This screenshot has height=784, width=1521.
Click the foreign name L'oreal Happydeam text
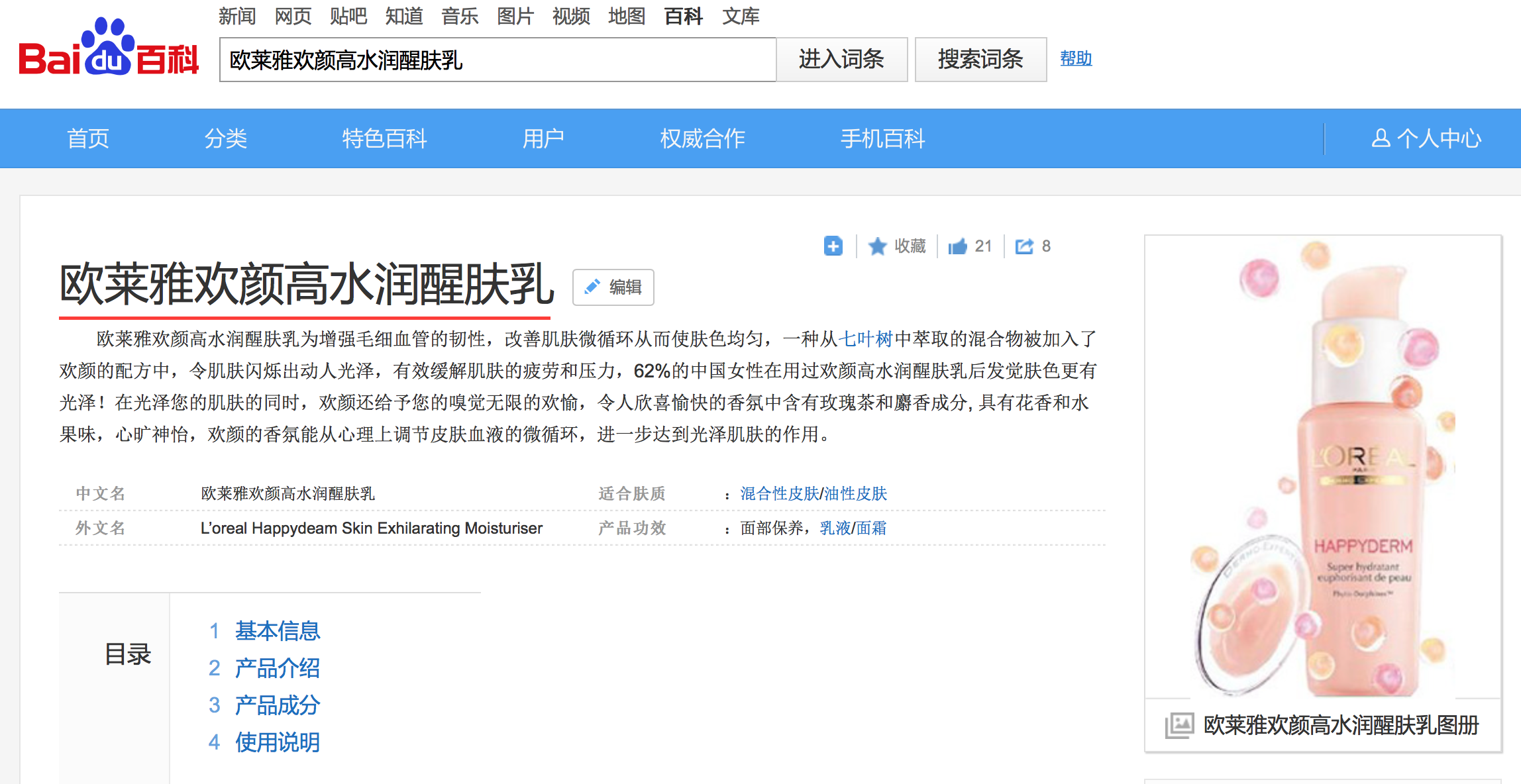(372, 528)
